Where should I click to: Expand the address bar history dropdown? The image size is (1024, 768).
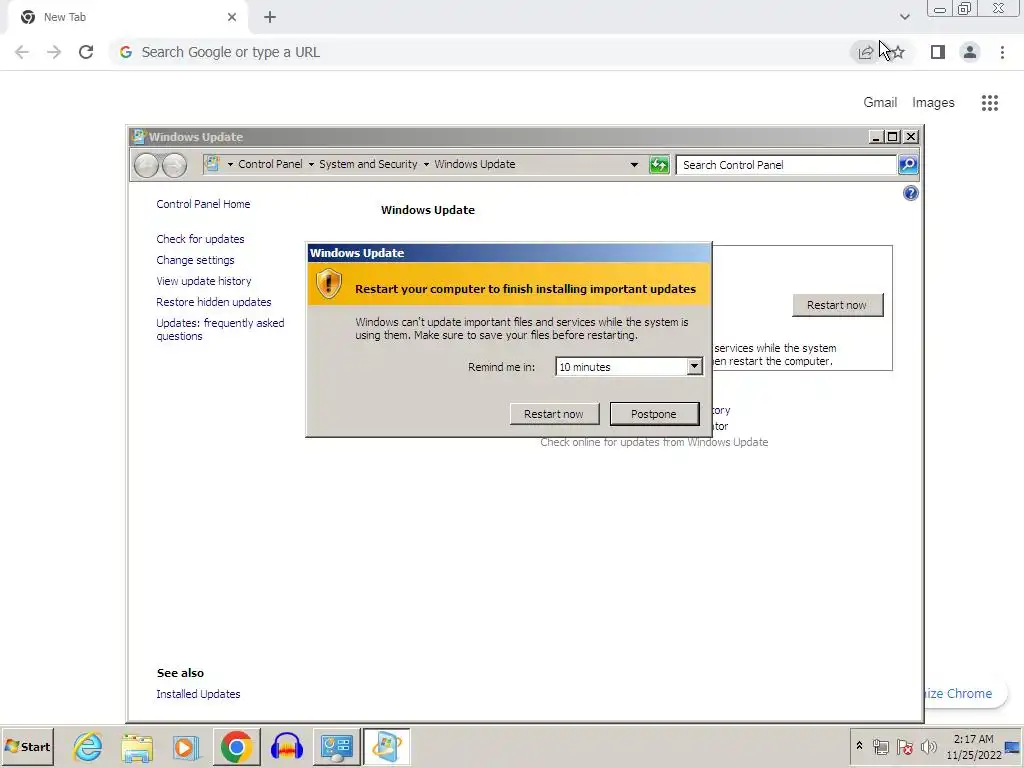pyautogui.click(x=634, y=165)
